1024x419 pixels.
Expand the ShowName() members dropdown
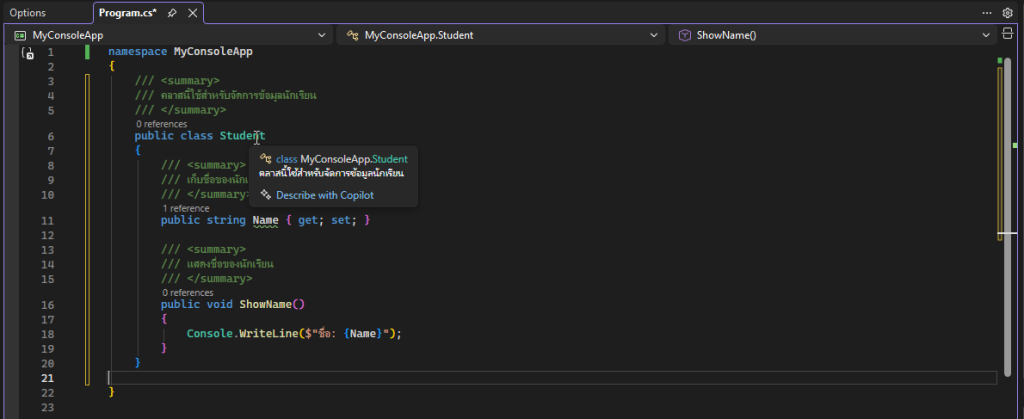click(986, 35)
